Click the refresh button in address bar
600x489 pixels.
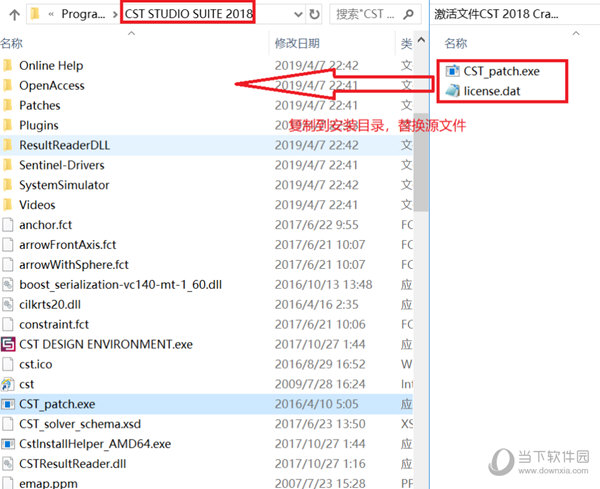[x=314, y=15]
